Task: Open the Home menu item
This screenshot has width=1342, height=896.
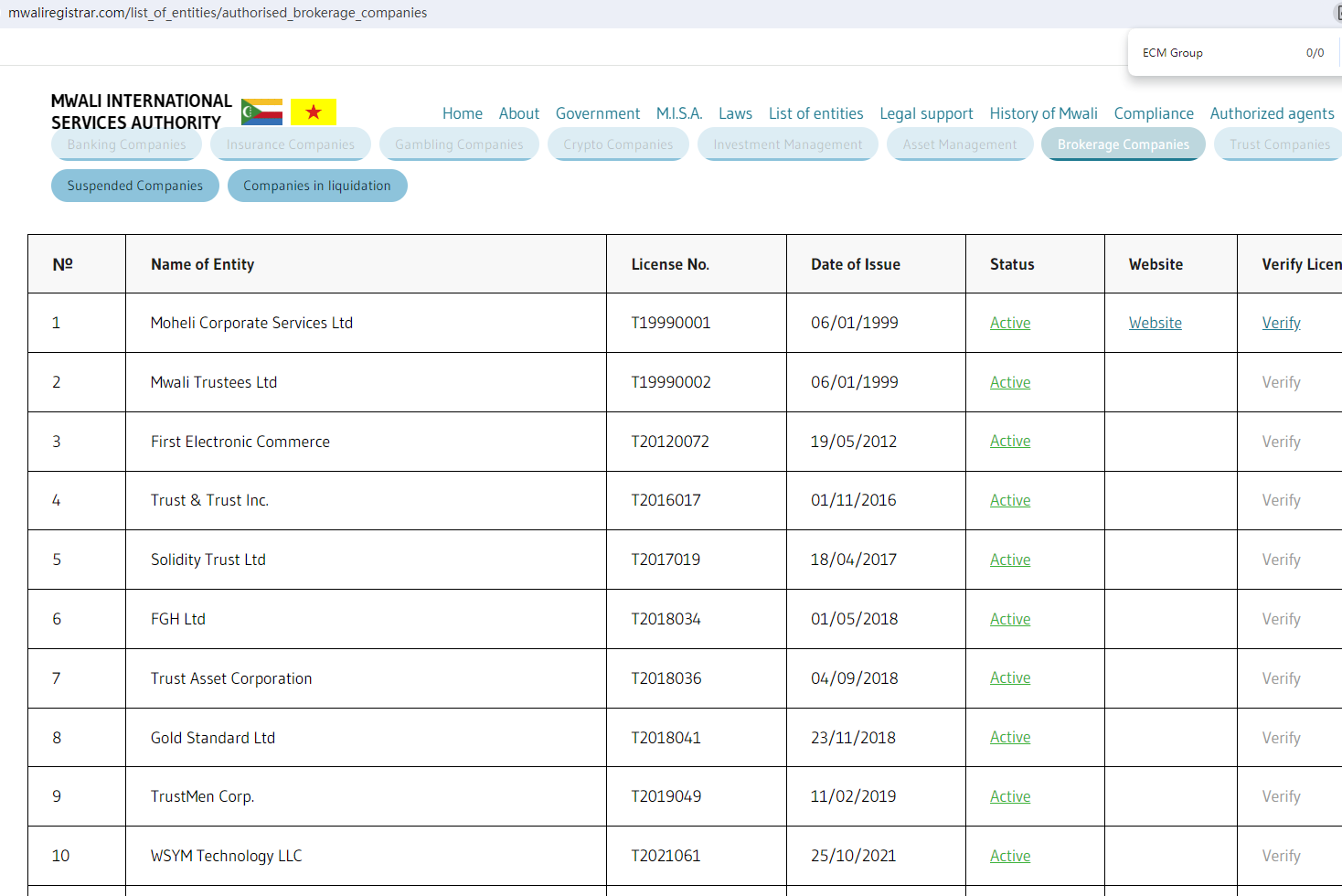Action: [x=462, y=113]
